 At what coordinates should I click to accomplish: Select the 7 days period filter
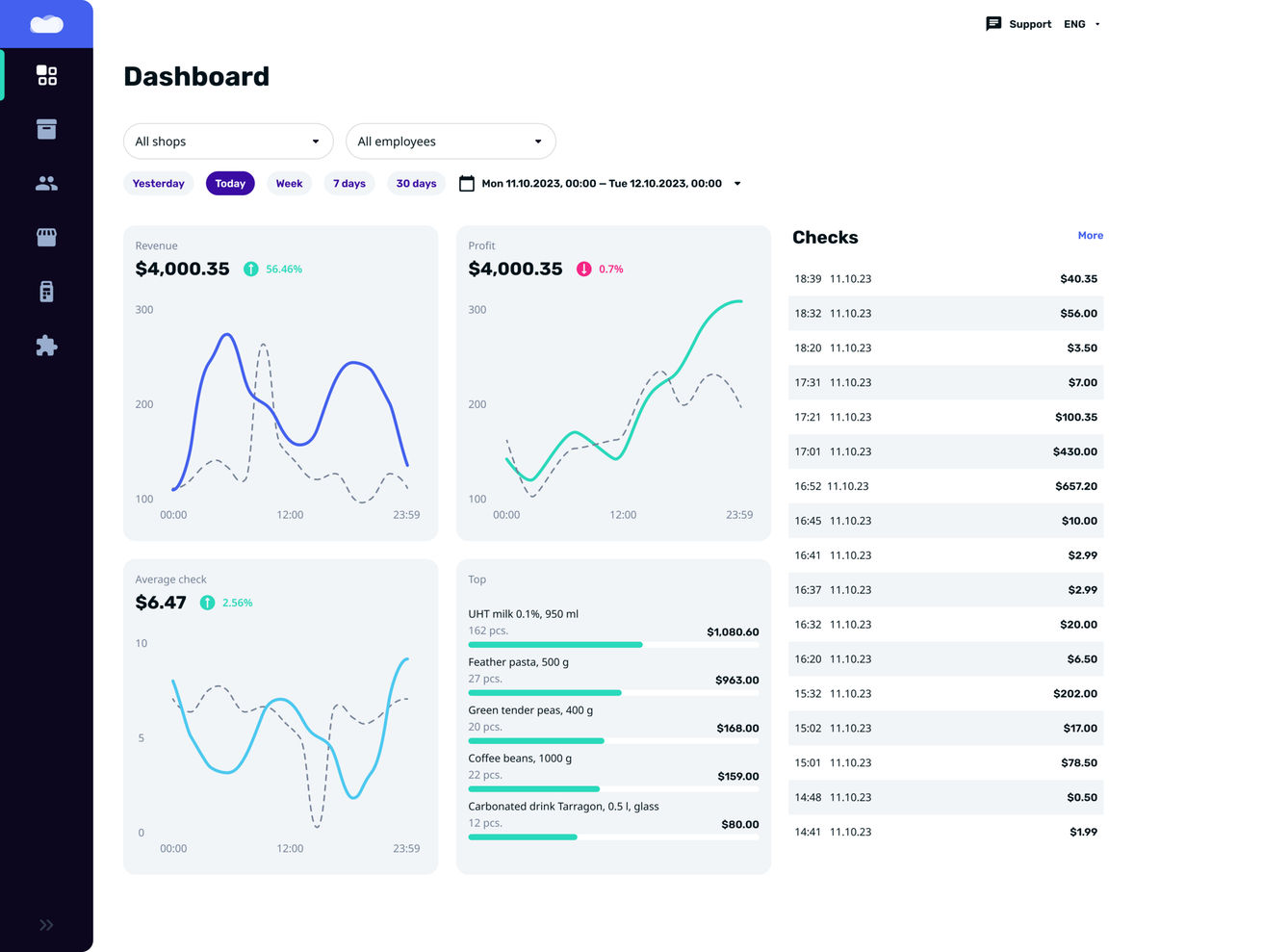coord(349,184)
